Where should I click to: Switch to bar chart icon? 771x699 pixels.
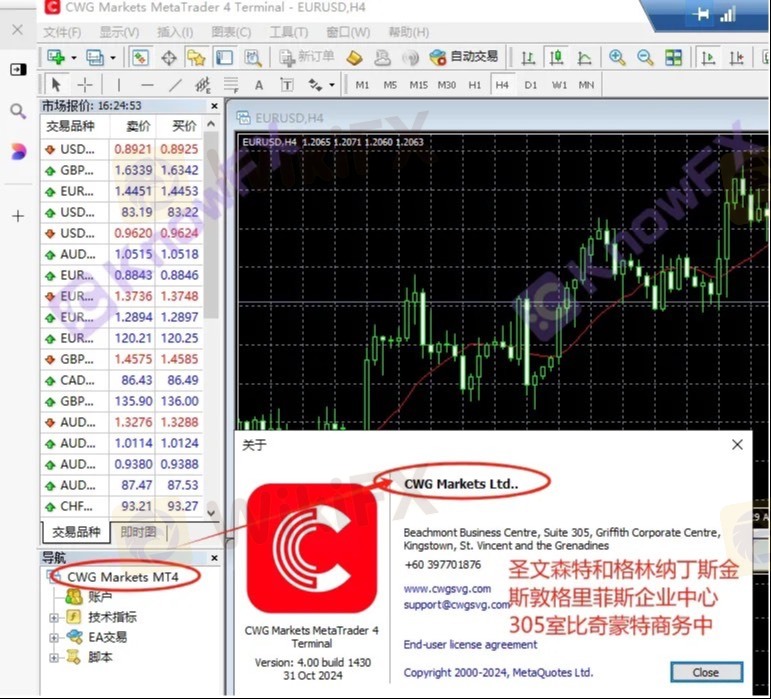(528, 58)
